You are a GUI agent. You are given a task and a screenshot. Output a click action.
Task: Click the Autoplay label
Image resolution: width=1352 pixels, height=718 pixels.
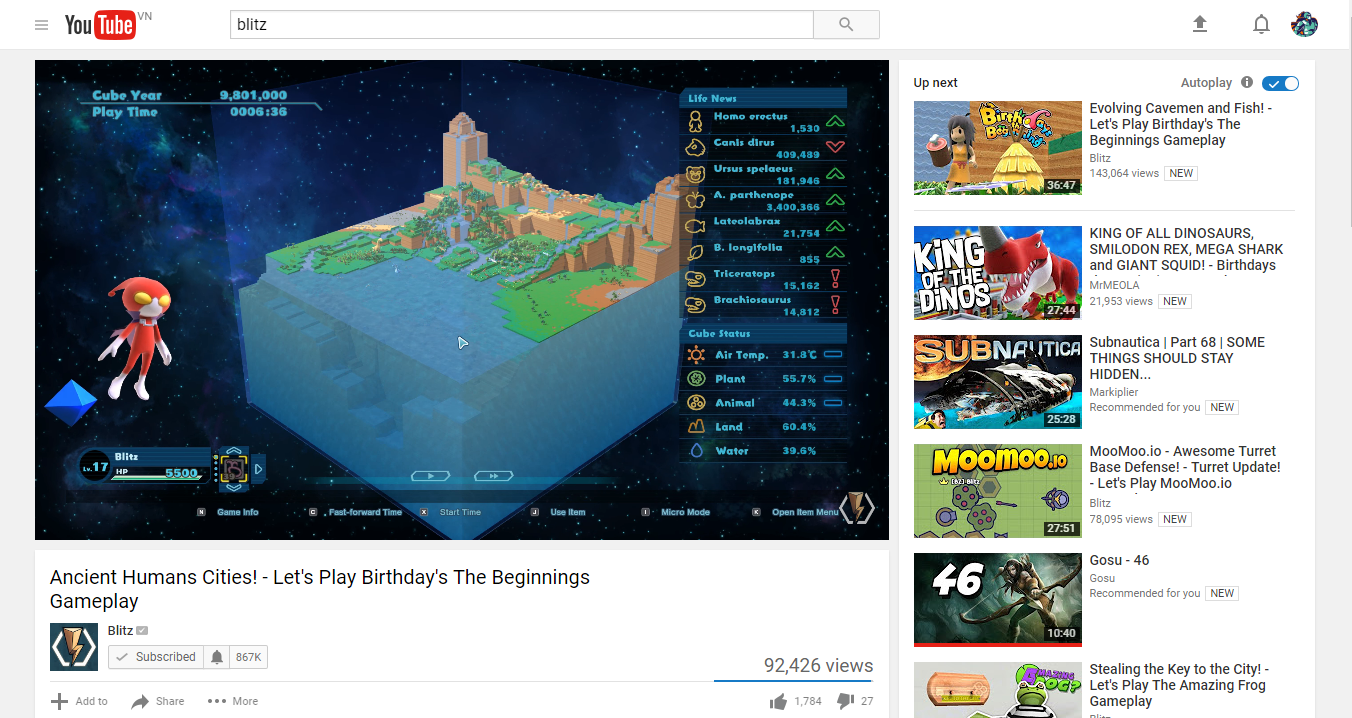click(1206, 83)
